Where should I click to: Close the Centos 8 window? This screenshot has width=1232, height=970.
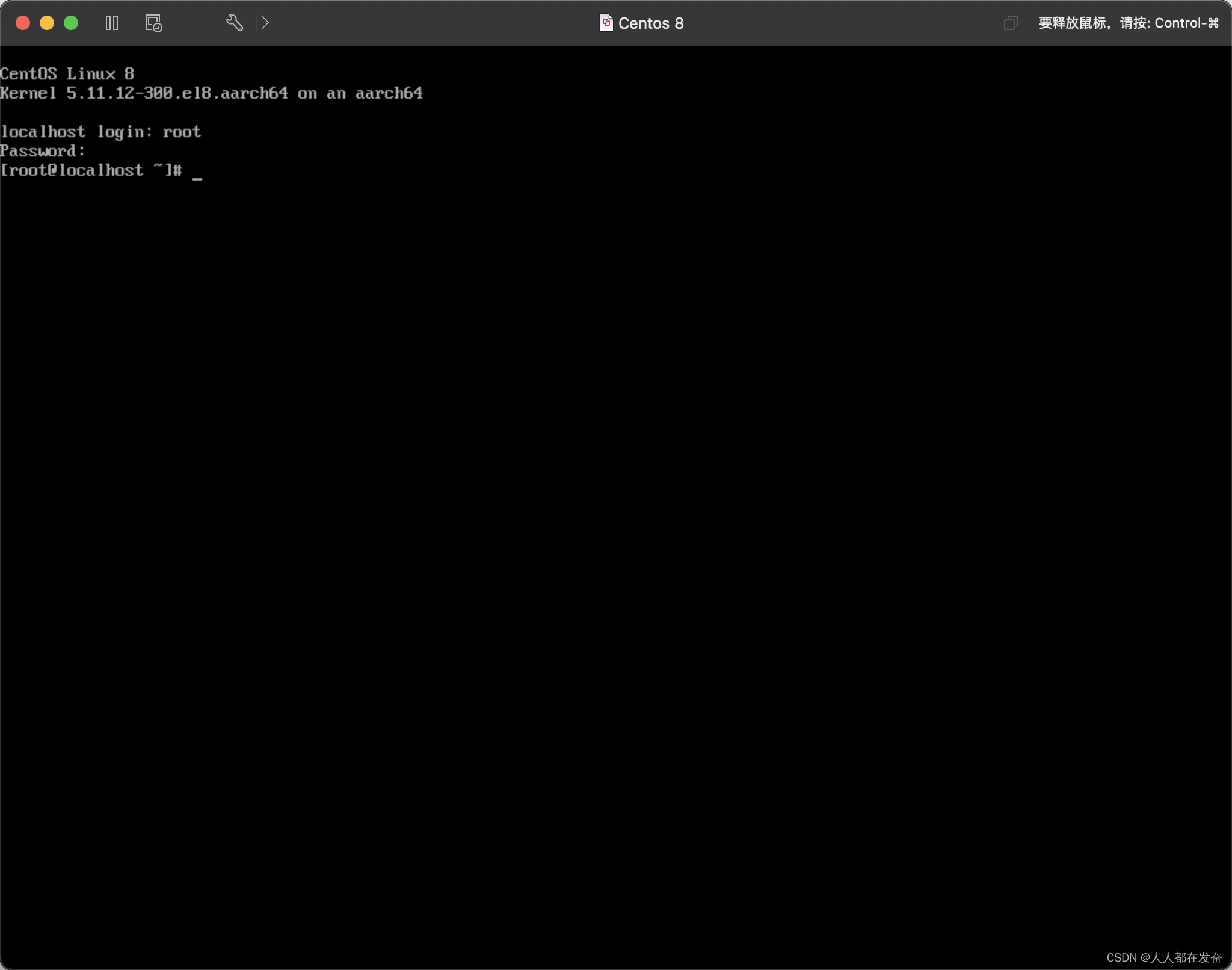[23, 23]
